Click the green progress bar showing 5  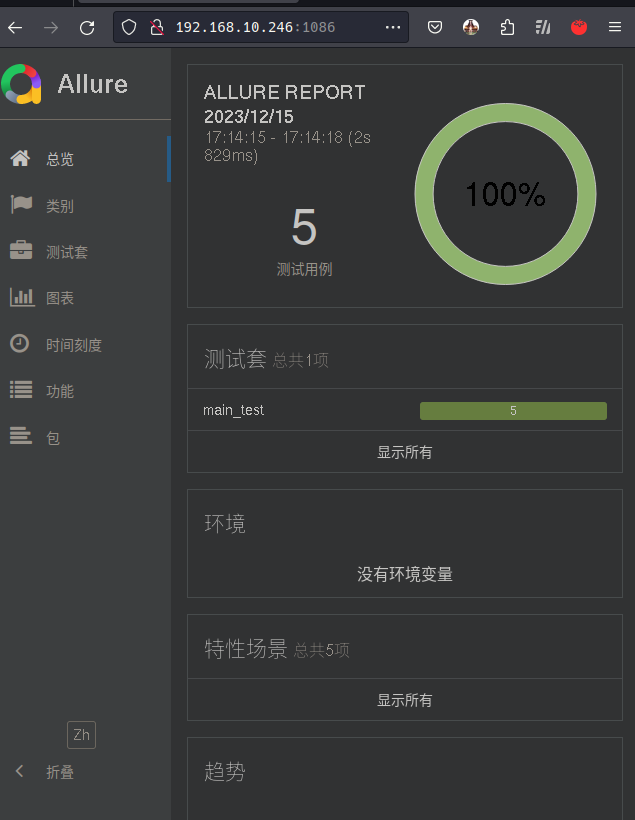513,411
